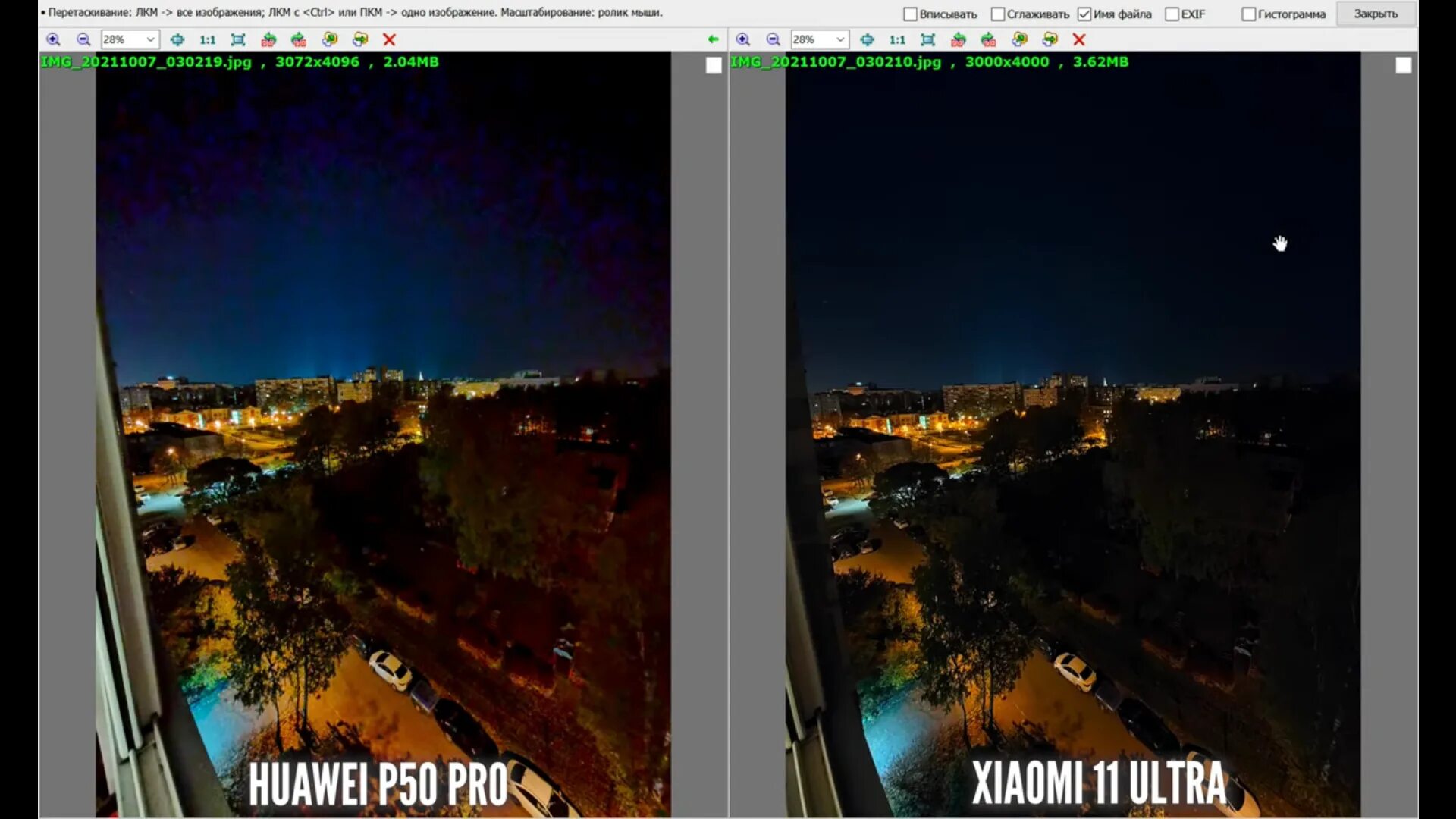Enable the 'Вписывать' fit mode checkbox

tap(909, 13)
